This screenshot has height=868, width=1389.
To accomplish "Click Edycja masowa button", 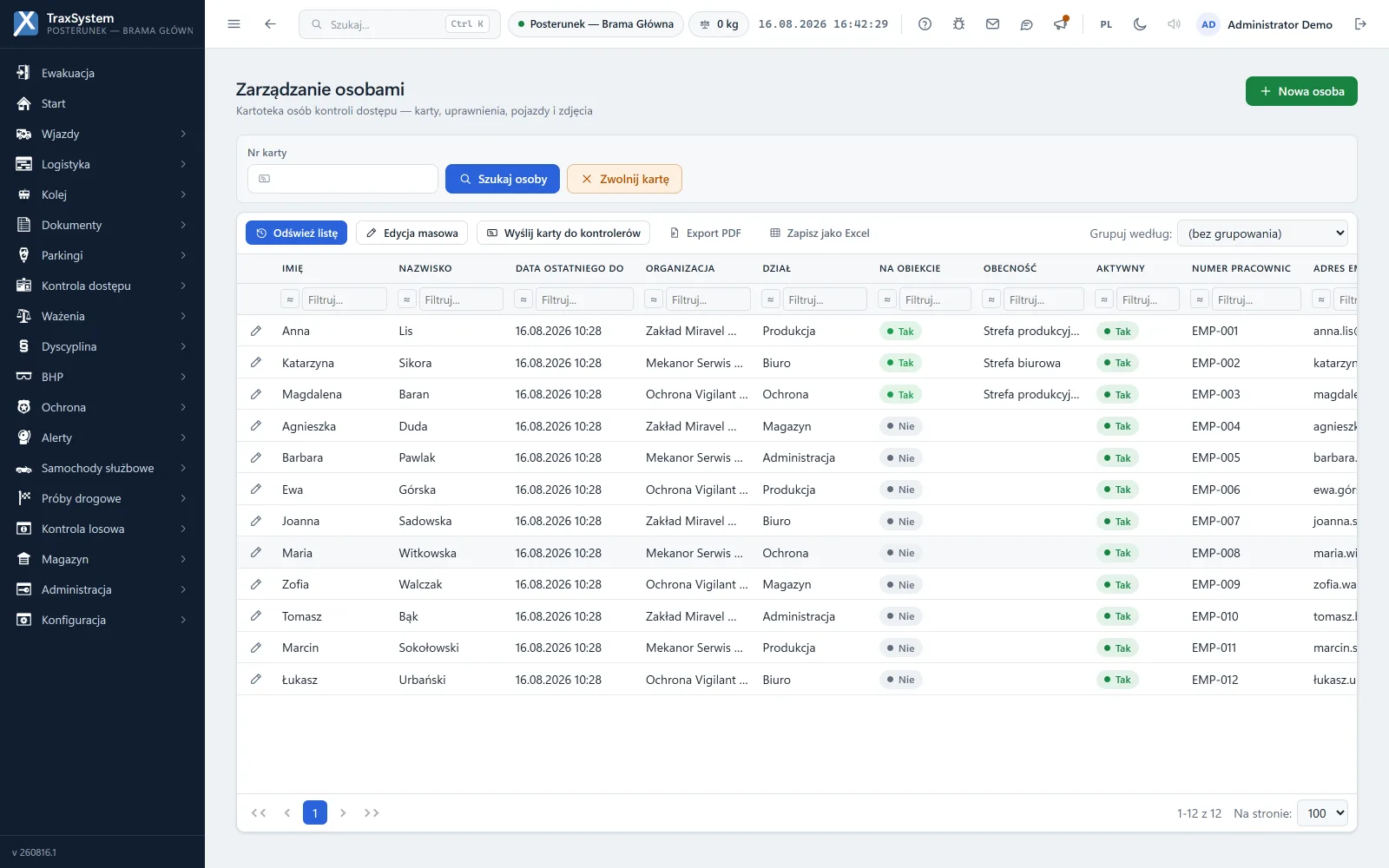I will [412, 233].
